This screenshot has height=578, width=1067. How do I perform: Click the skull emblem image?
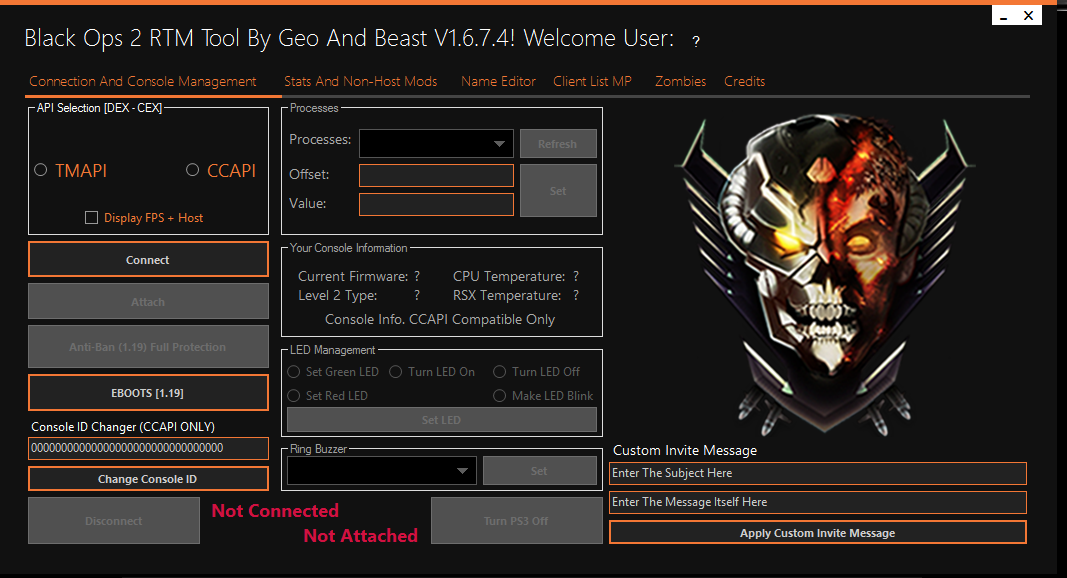(x=825, y=276)
